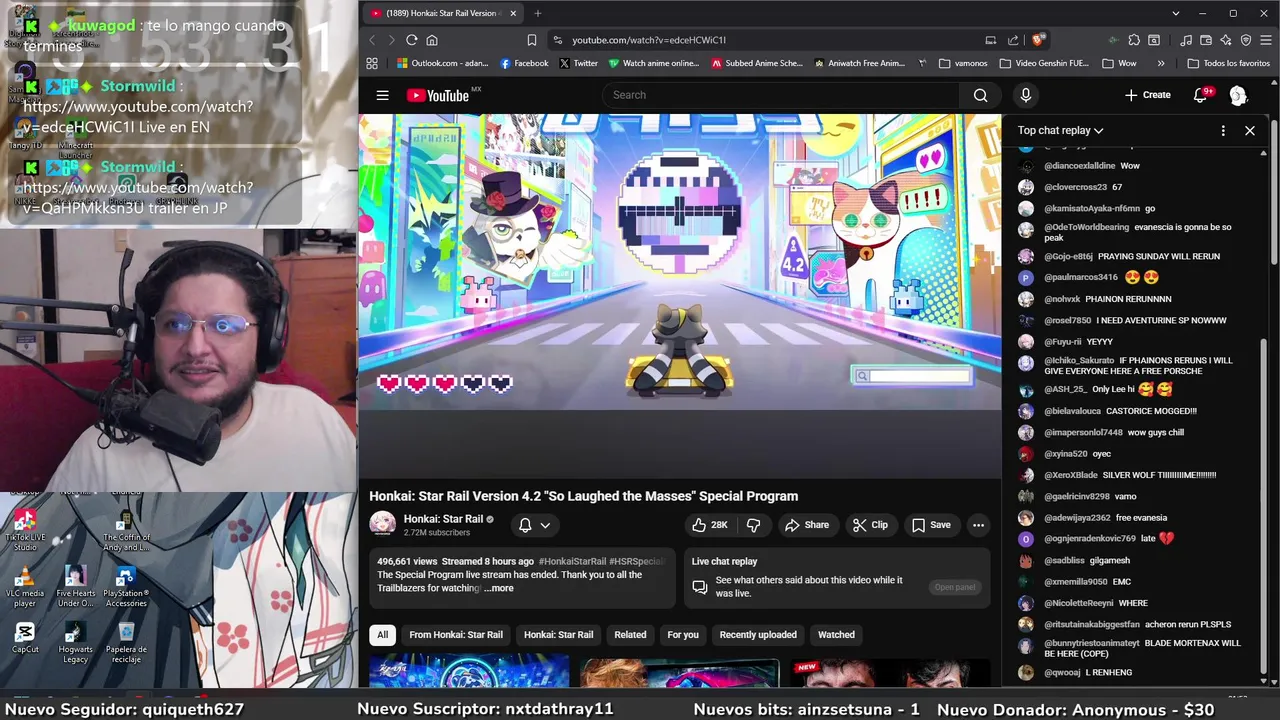The image size is (1280, 720).
Task: Close the chat replay panel
Action: click(x=1249, y=130)
